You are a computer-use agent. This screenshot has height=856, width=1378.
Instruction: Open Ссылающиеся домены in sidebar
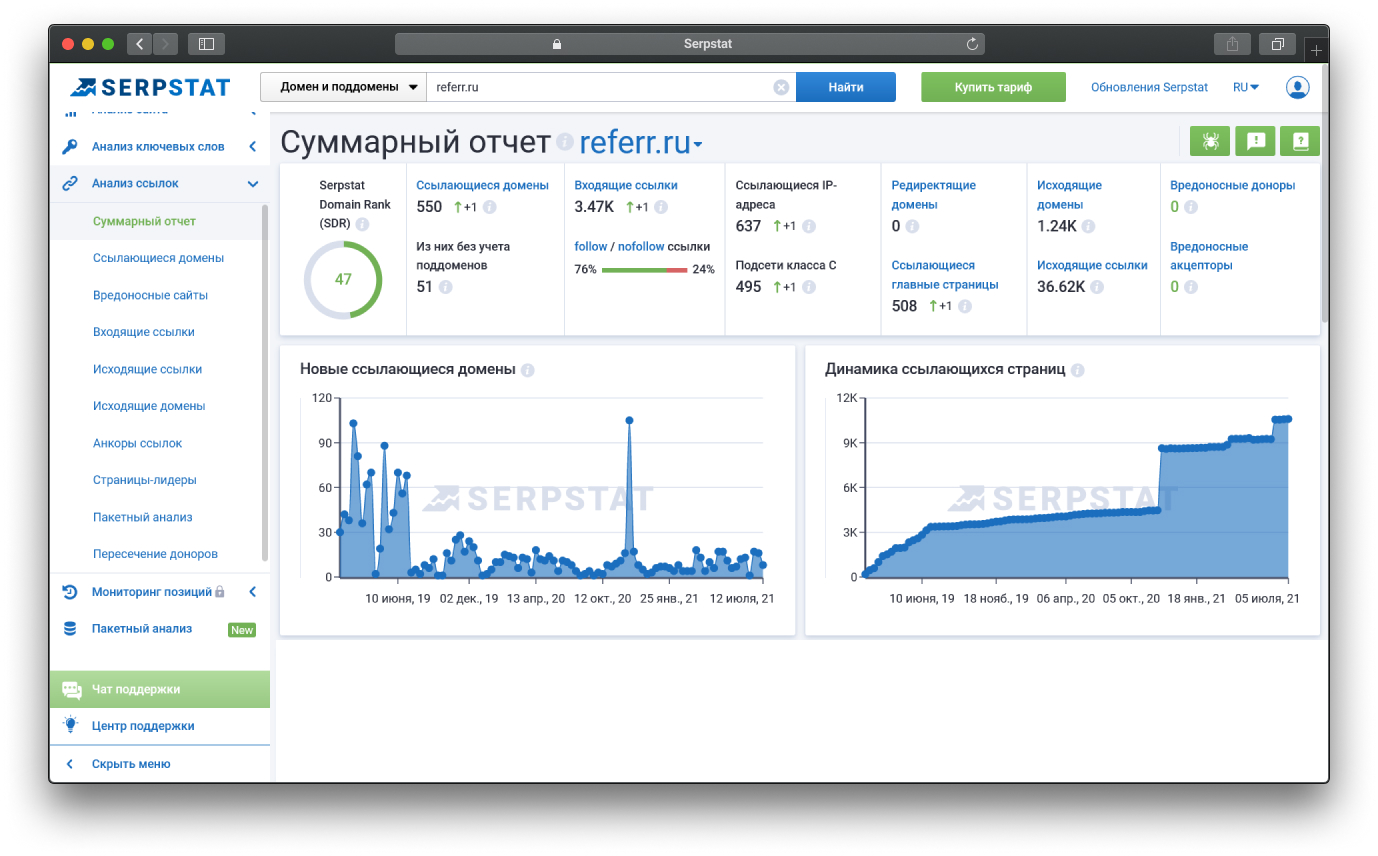pyautogui.click(x=158, y=258)
